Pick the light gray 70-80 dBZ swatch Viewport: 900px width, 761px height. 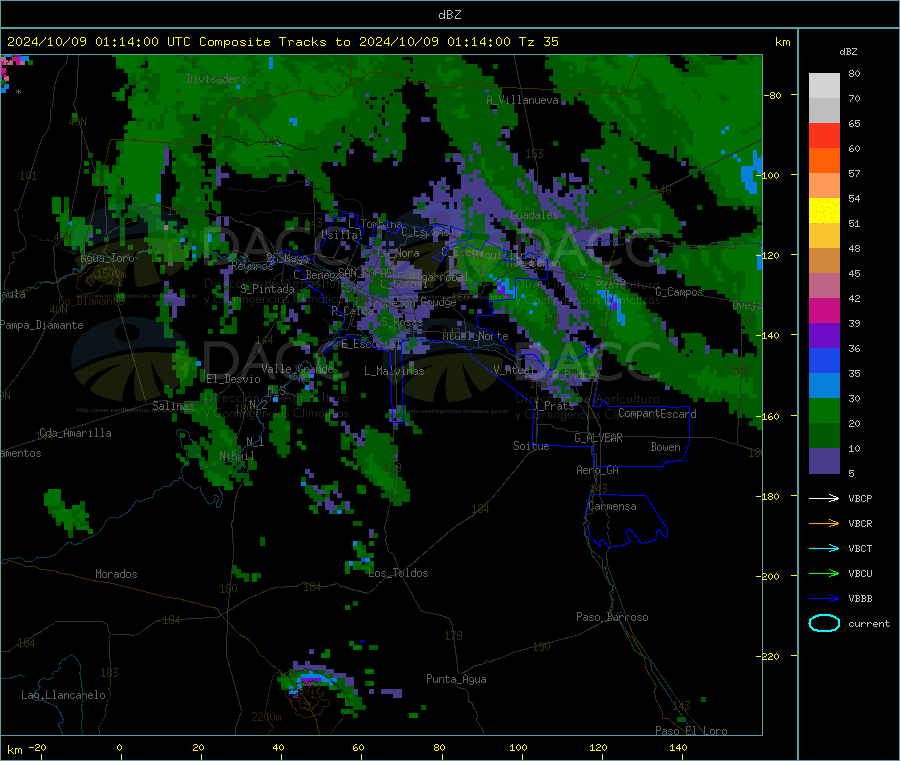click(x=824, y=86)
